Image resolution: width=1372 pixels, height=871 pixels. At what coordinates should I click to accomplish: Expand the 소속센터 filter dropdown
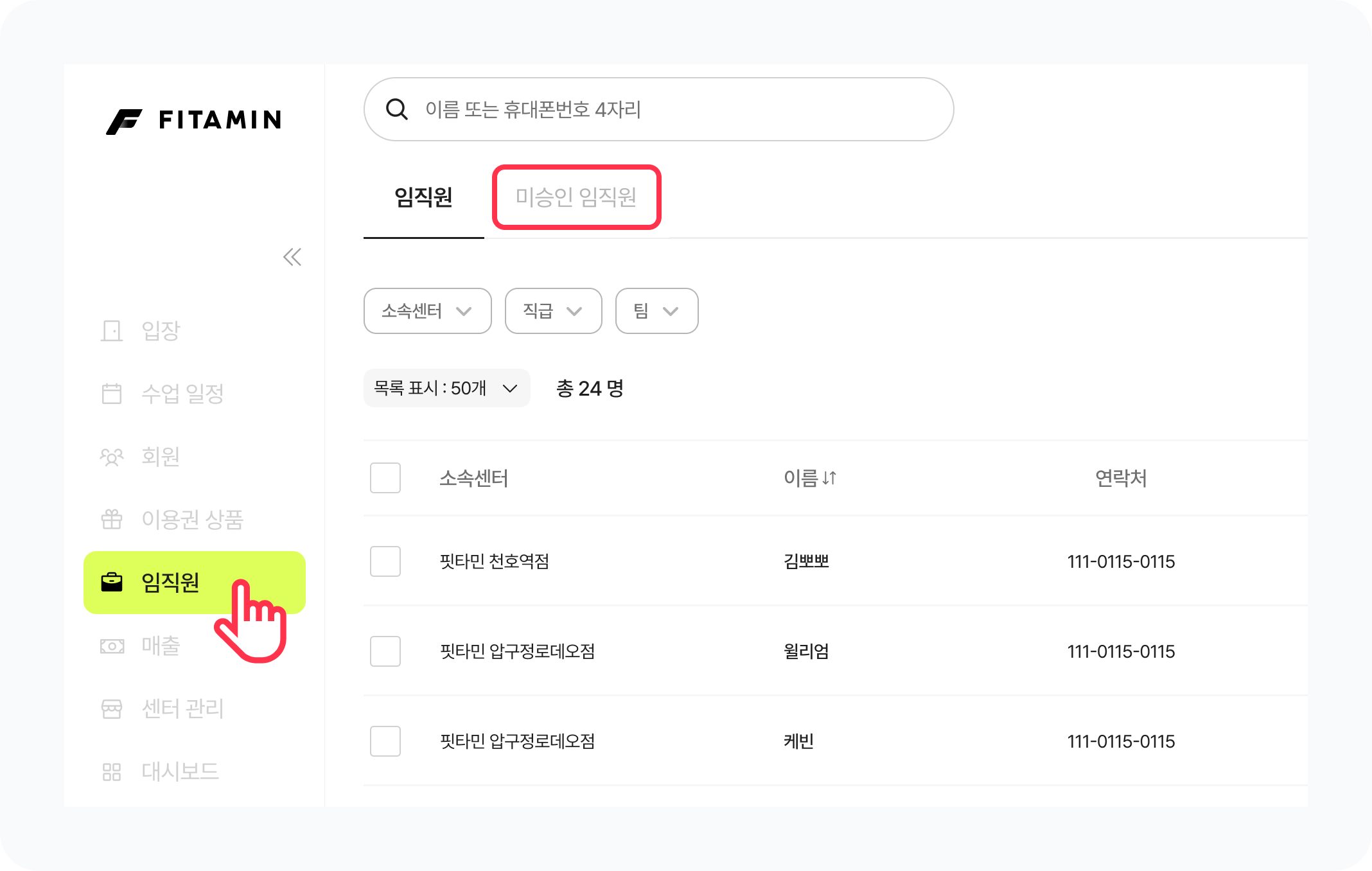[x=427, y=311]
